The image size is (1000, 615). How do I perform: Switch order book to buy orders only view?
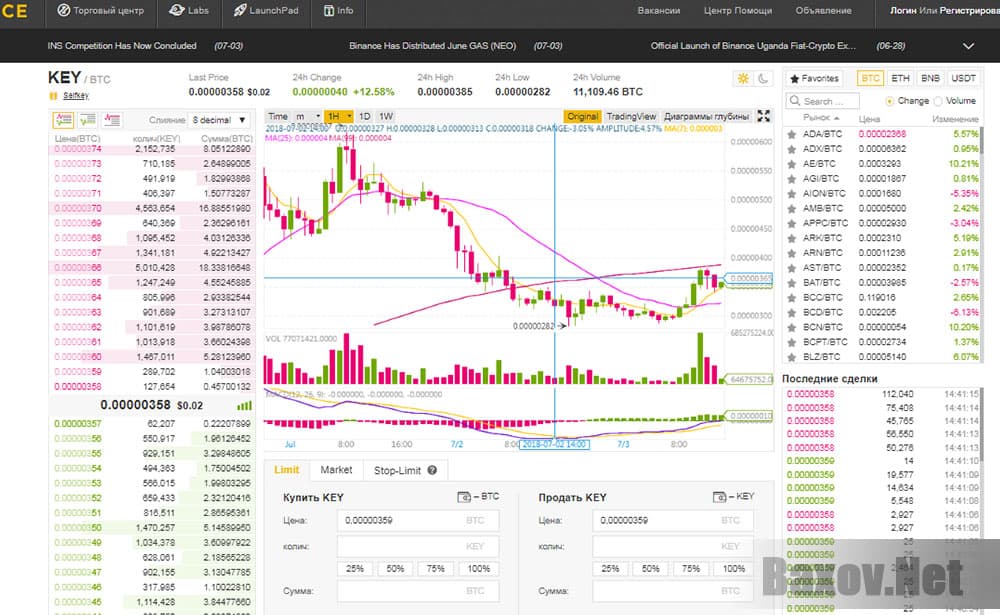point(86,119)
